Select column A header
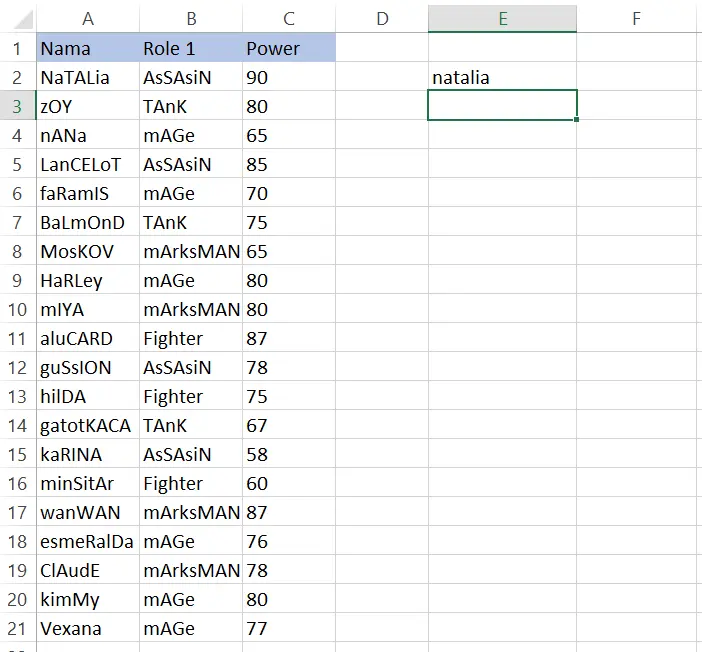The image size is (702, 652). [x=88, y=19]
